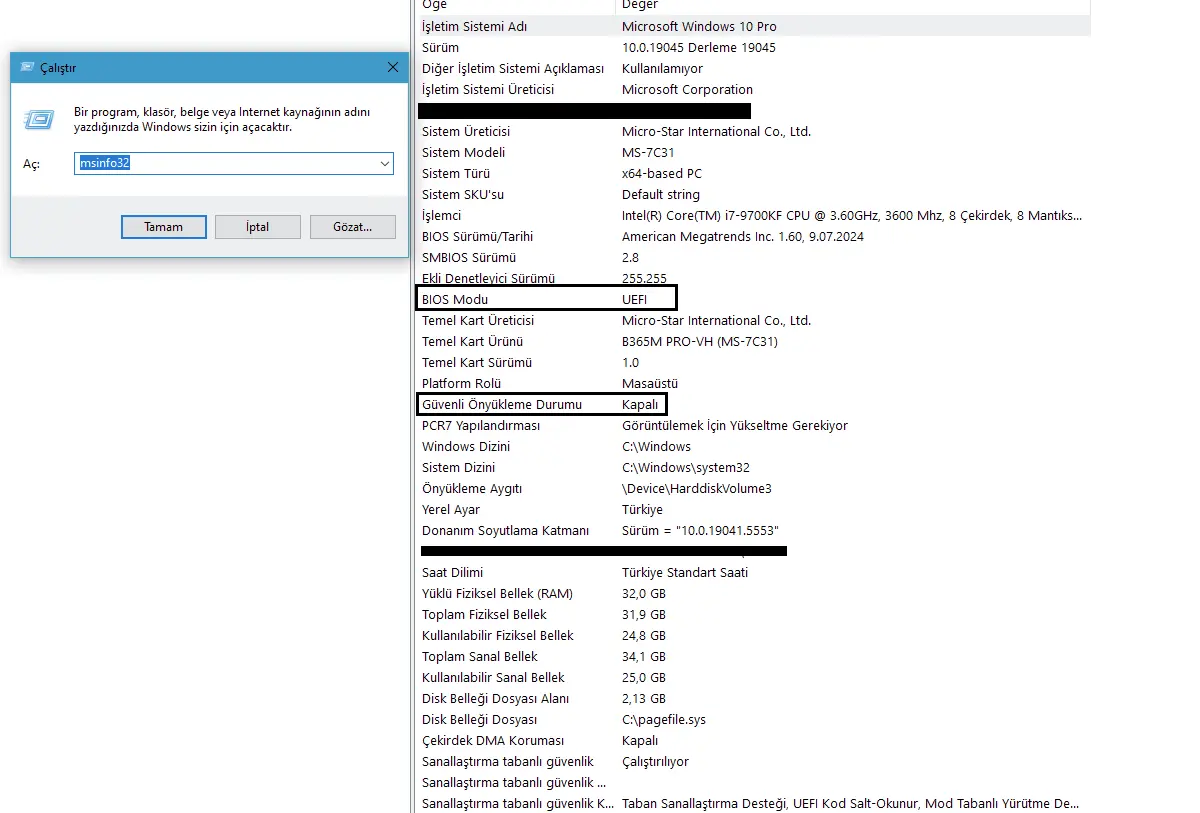1200x813 pixels.
Task: Select the Sistem SKU'su row
Action: click(753, 194)
